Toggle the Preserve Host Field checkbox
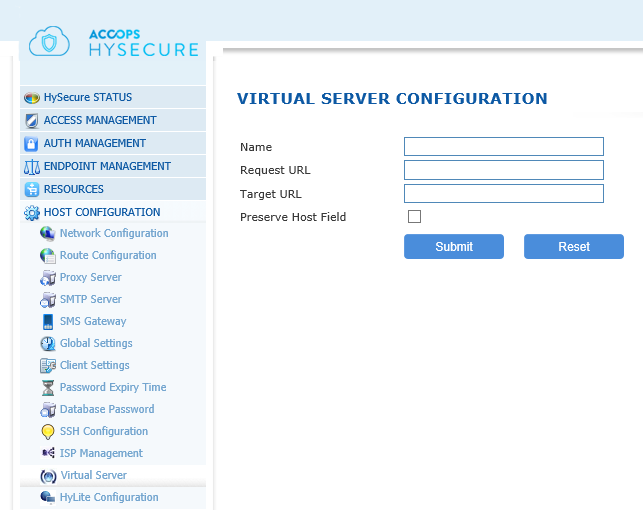643x510 pixels. (x=414, y=216)
